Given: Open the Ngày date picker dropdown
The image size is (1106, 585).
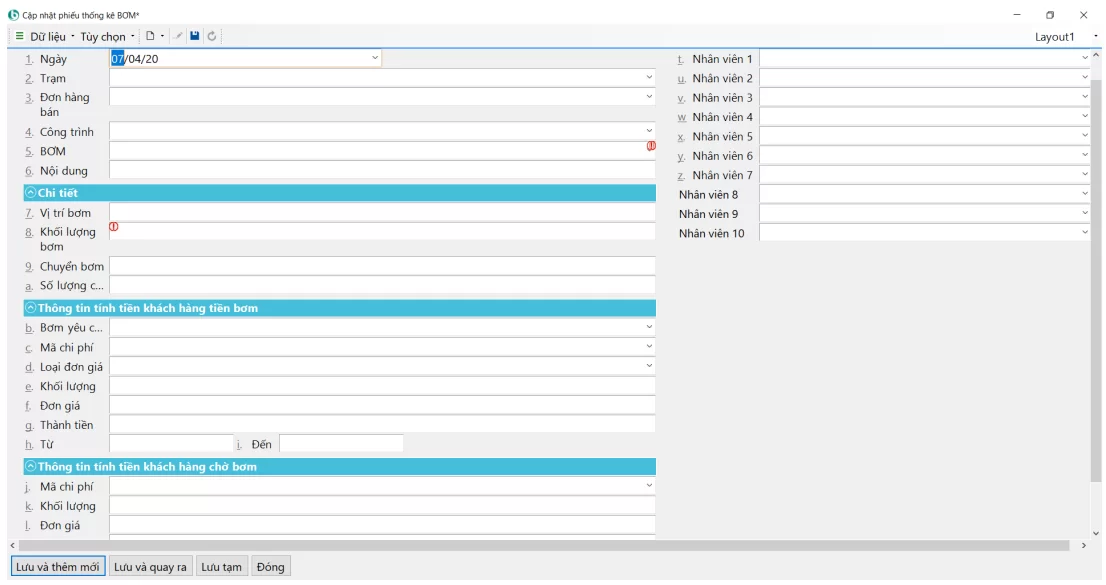Looking at the screenshot, I should point(375,59).
